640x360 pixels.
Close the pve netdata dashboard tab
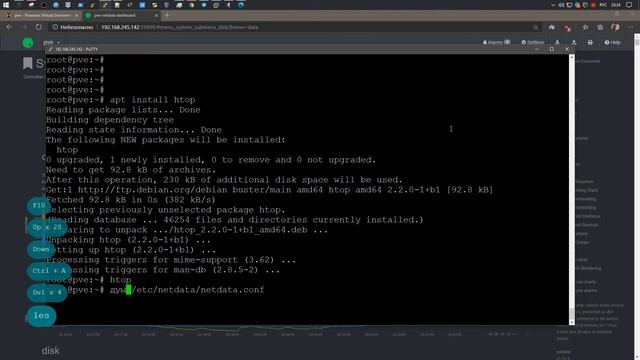click(156, 16)
